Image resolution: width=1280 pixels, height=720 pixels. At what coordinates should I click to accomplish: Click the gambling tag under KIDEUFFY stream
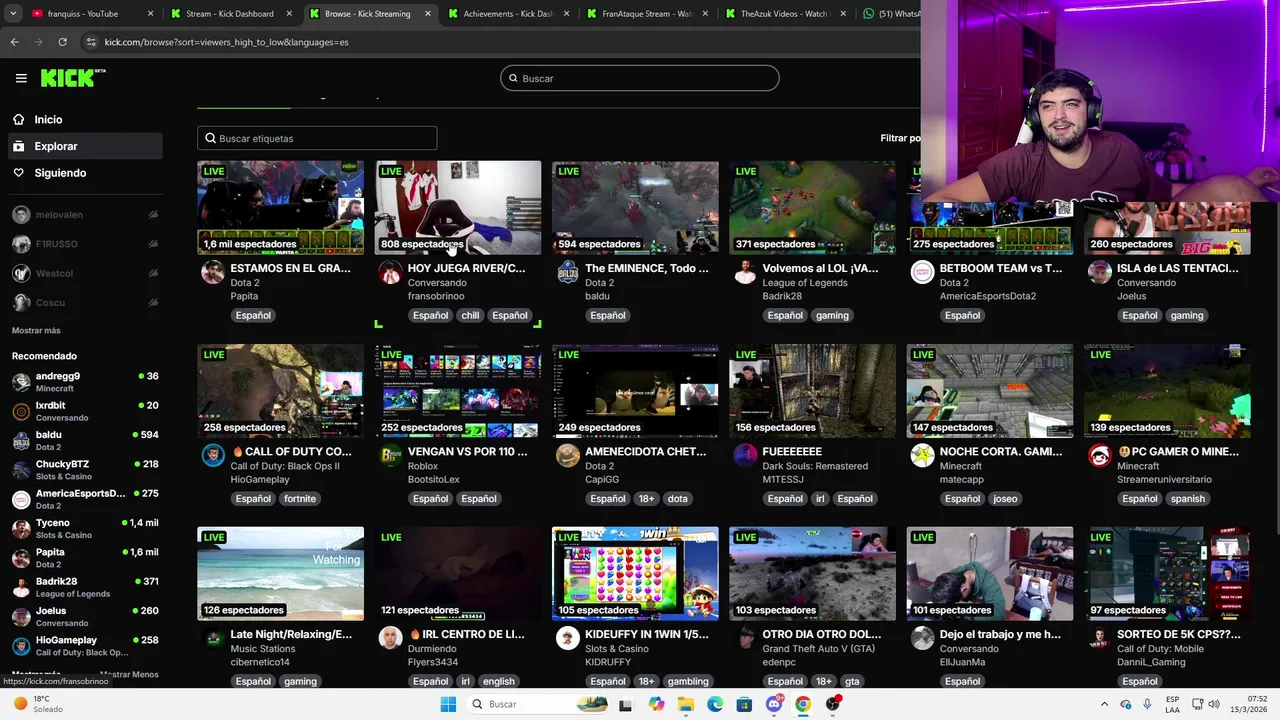point(688,681)
